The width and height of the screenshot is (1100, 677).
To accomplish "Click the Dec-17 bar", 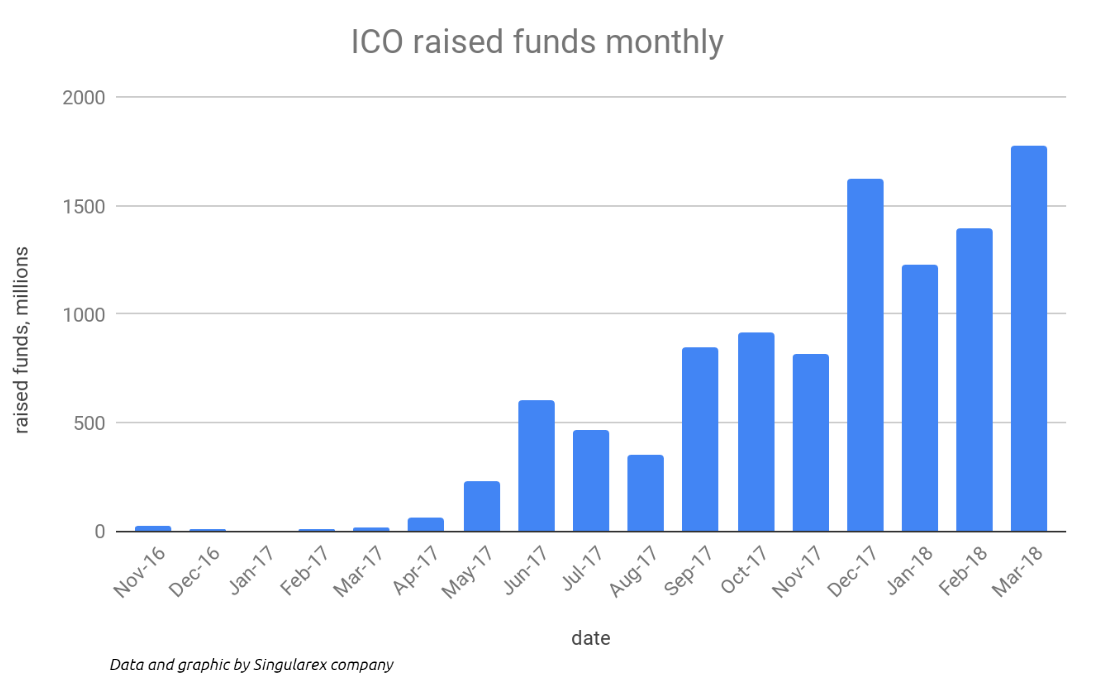I will point(865,355).
